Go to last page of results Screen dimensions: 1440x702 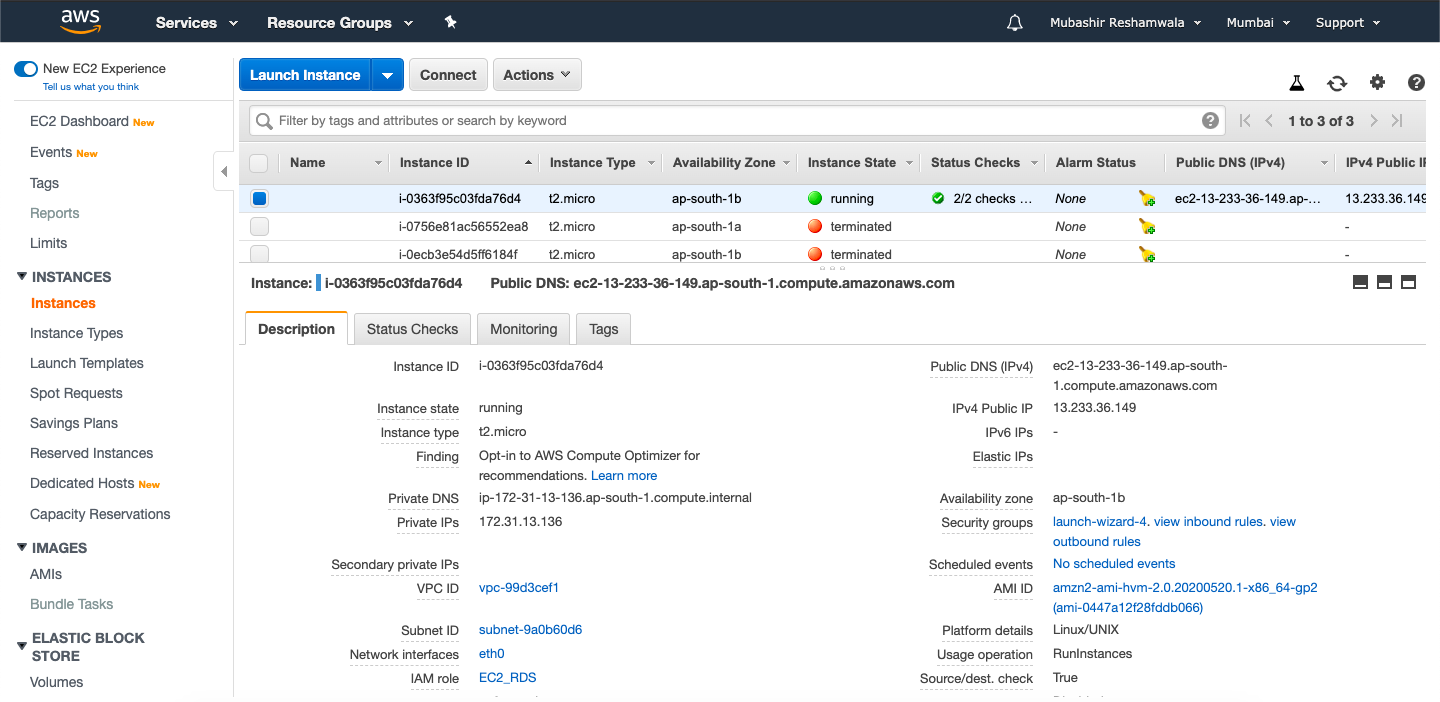click(1397, 121)
